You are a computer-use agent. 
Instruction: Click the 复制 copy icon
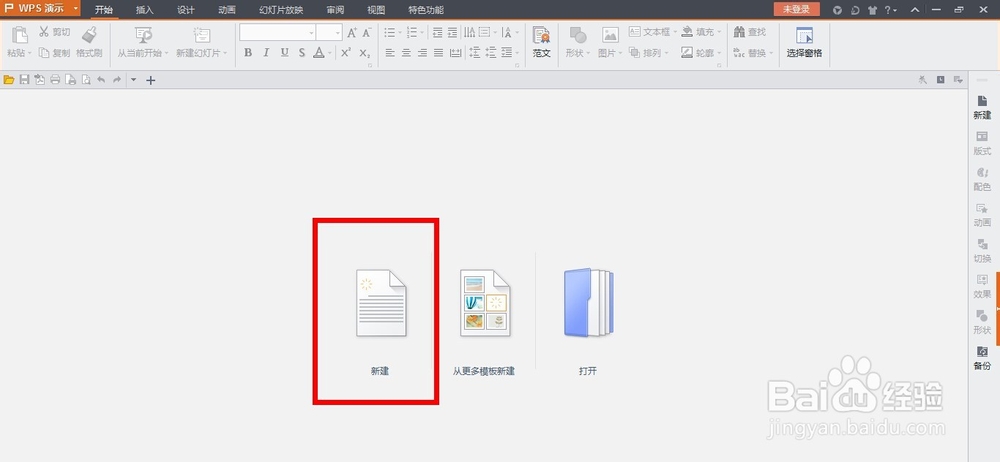44,53
